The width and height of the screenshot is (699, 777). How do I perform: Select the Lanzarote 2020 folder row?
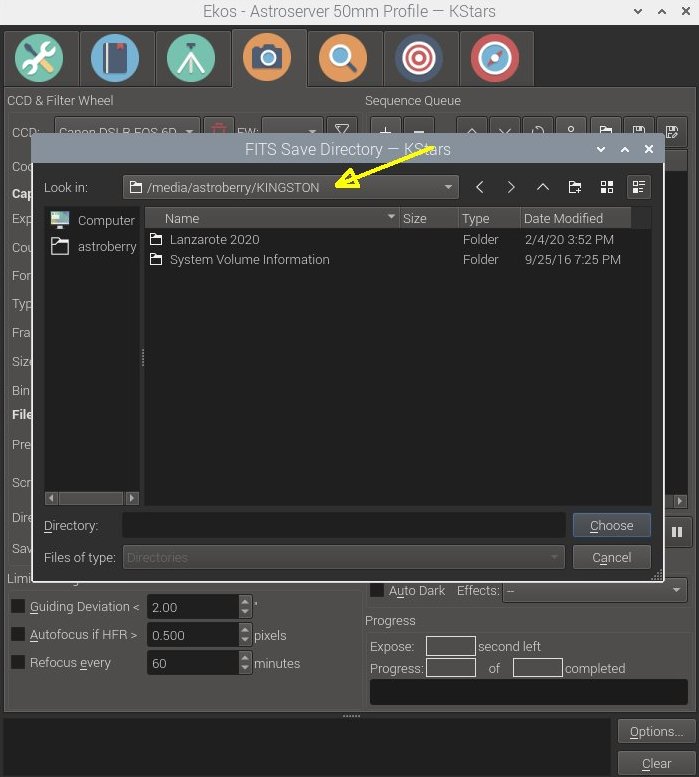pos(388,239)
